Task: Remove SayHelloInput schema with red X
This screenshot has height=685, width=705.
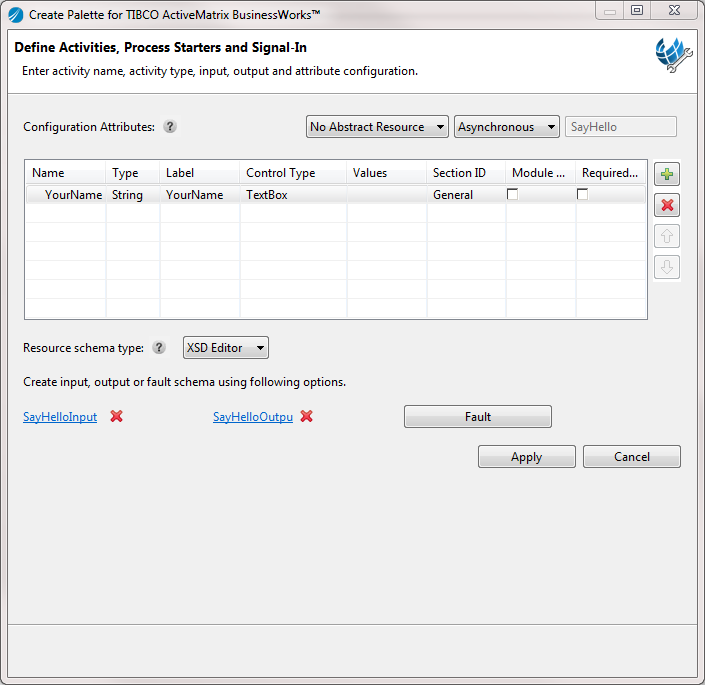Action: 116,416
